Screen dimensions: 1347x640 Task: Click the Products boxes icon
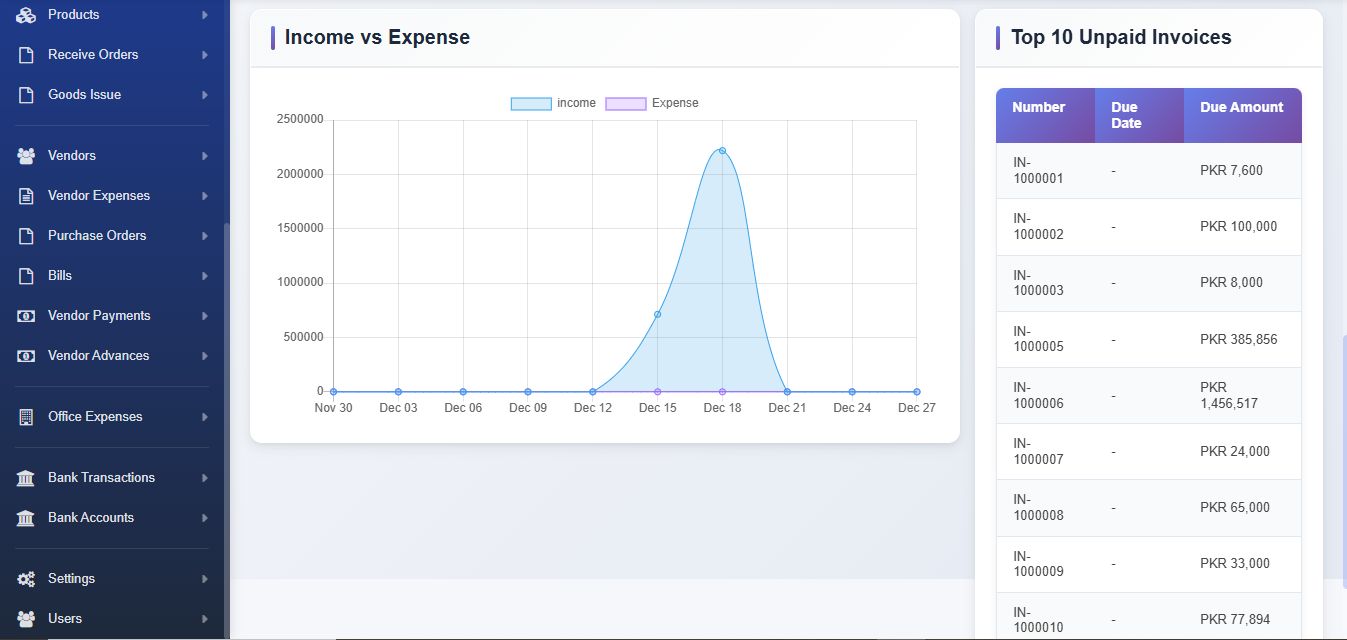[26, 15]
